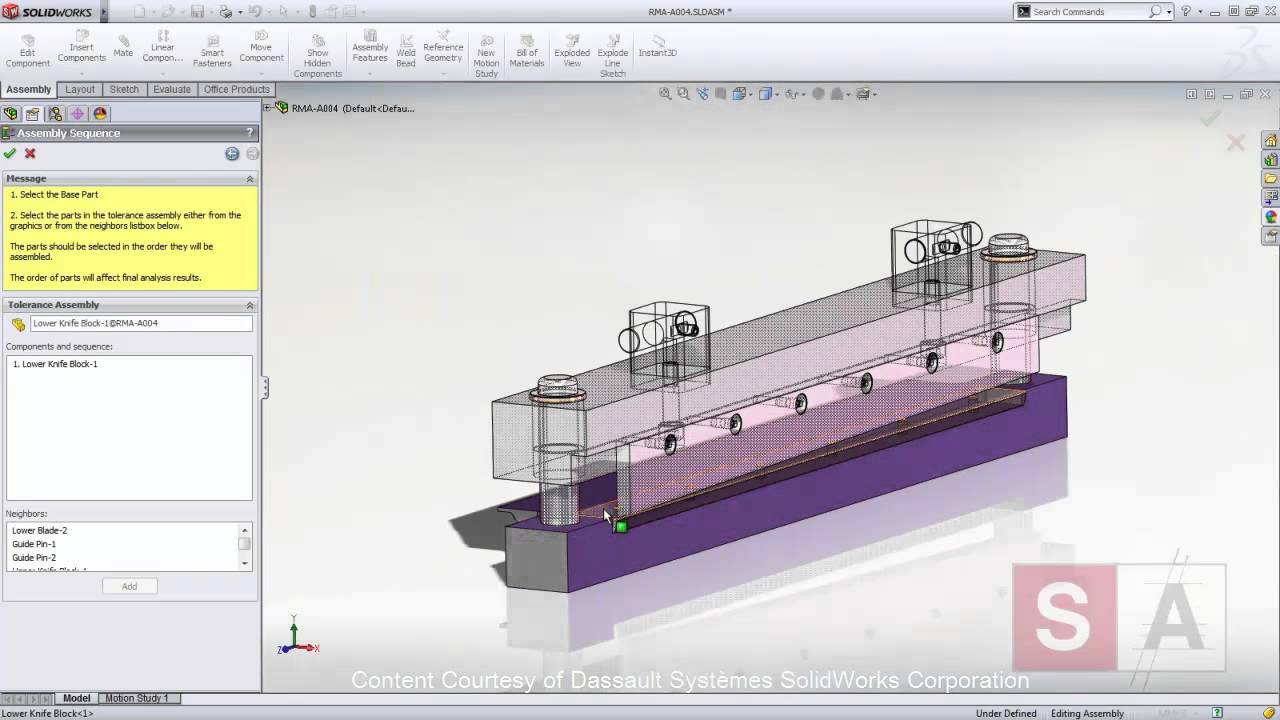
Task: Click Zoom to Area in view toolbar
Action: point(684,94)
